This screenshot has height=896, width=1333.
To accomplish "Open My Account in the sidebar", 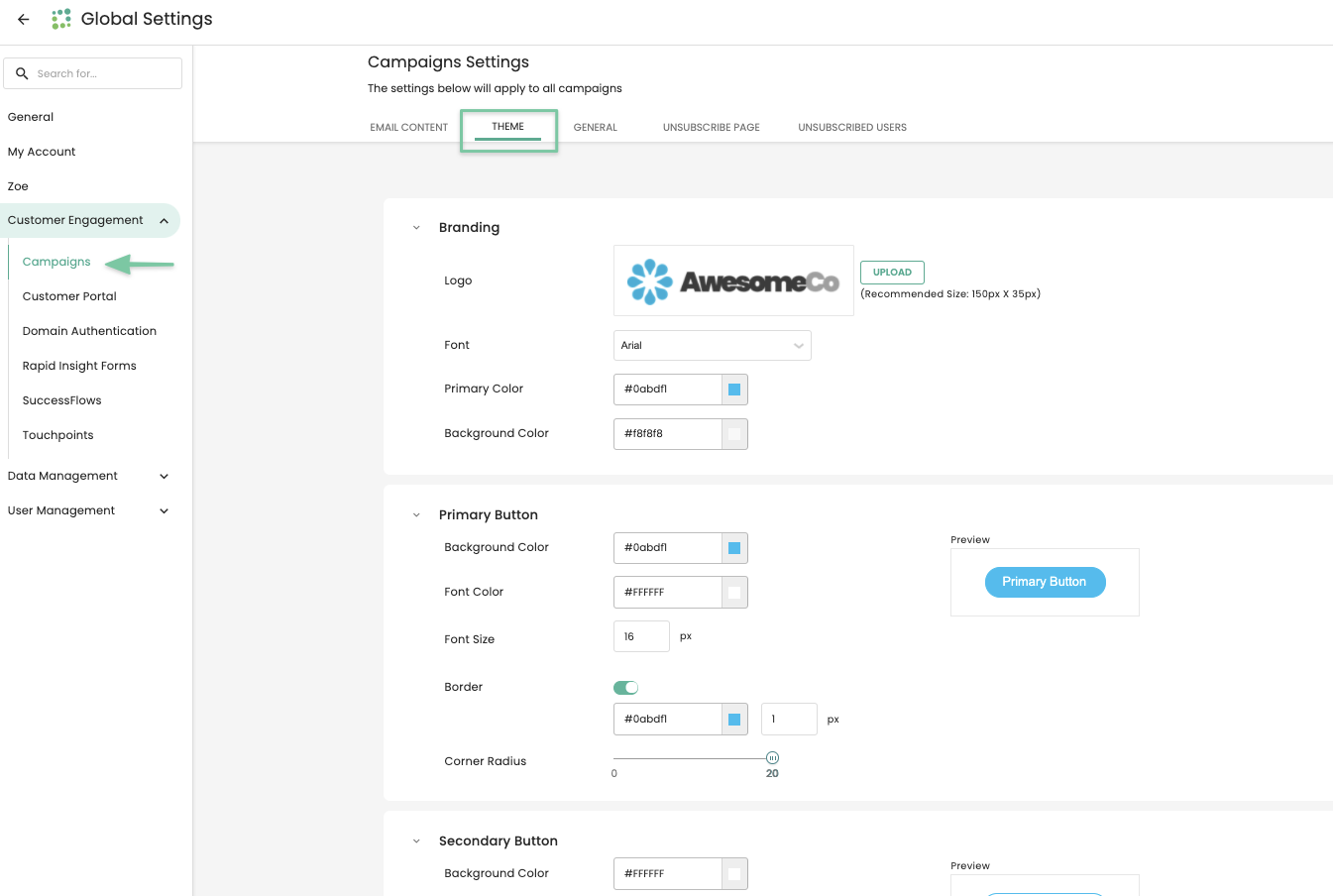I will [x=42, y=152].
